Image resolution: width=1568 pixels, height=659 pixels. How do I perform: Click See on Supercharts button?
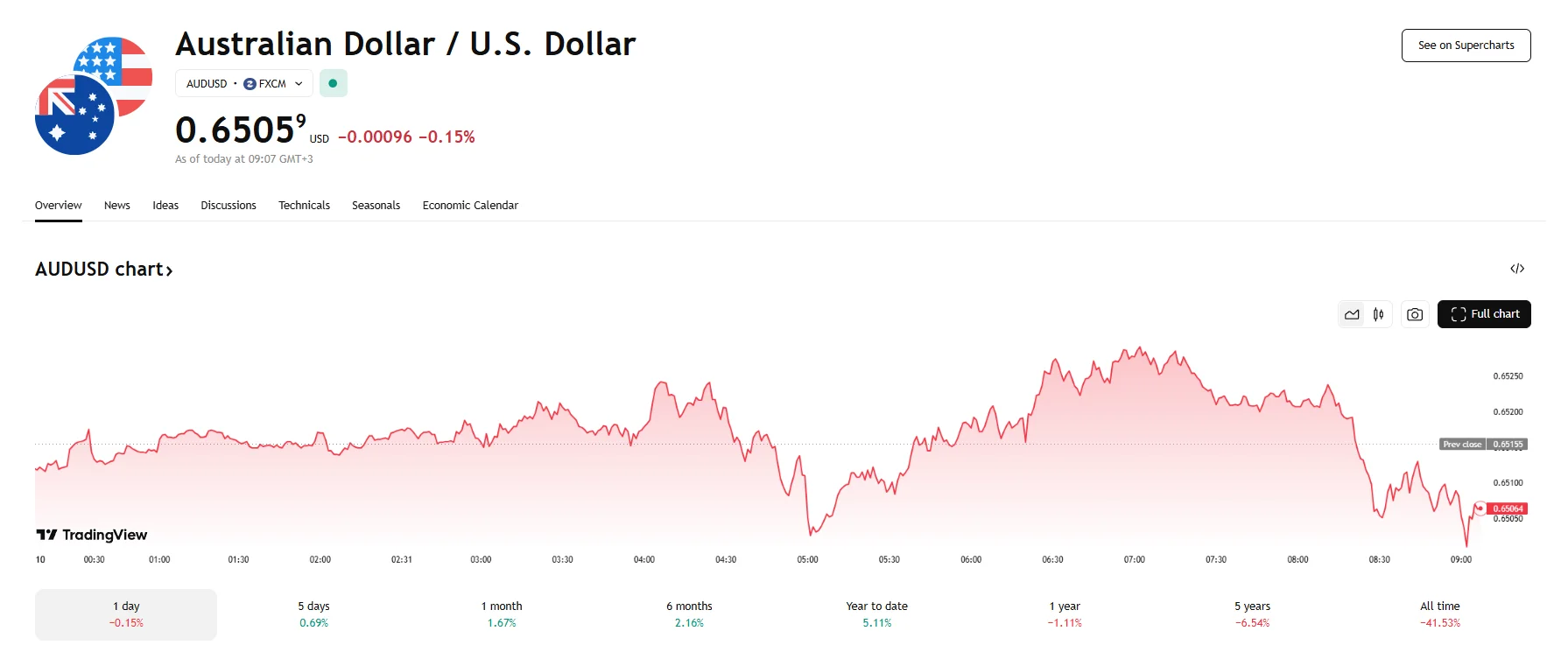pos(1466,46)
